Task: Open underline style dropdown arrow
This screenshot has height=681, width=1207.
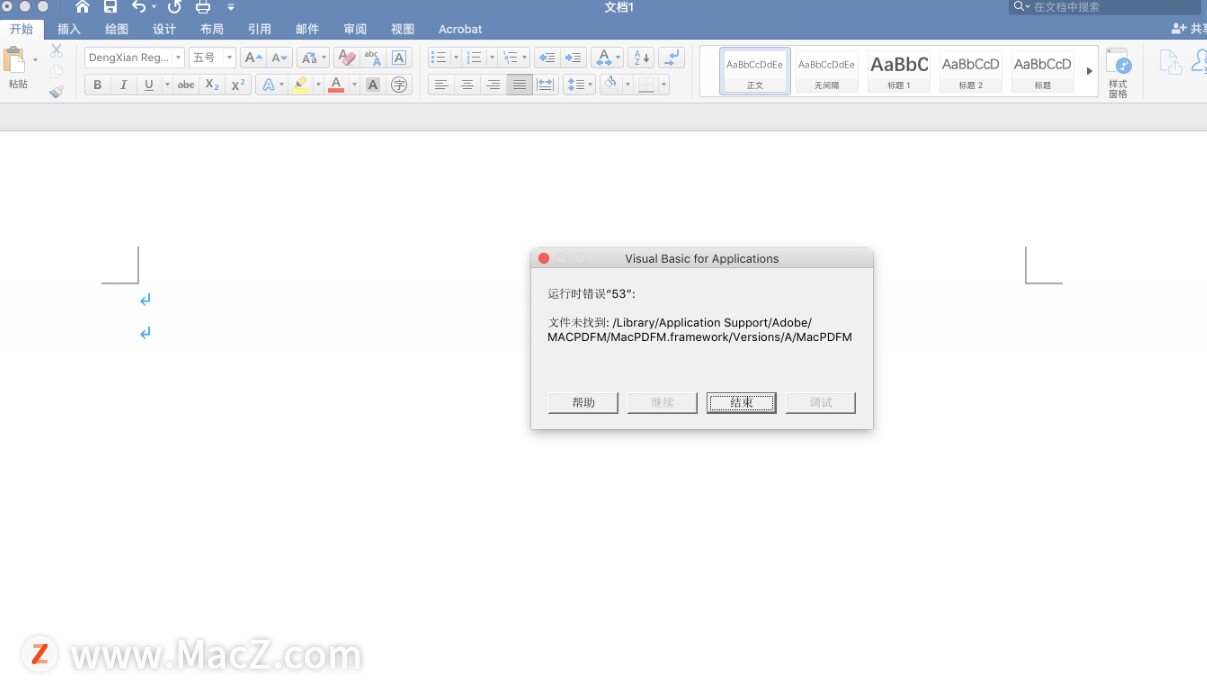Action: (167, 85)
